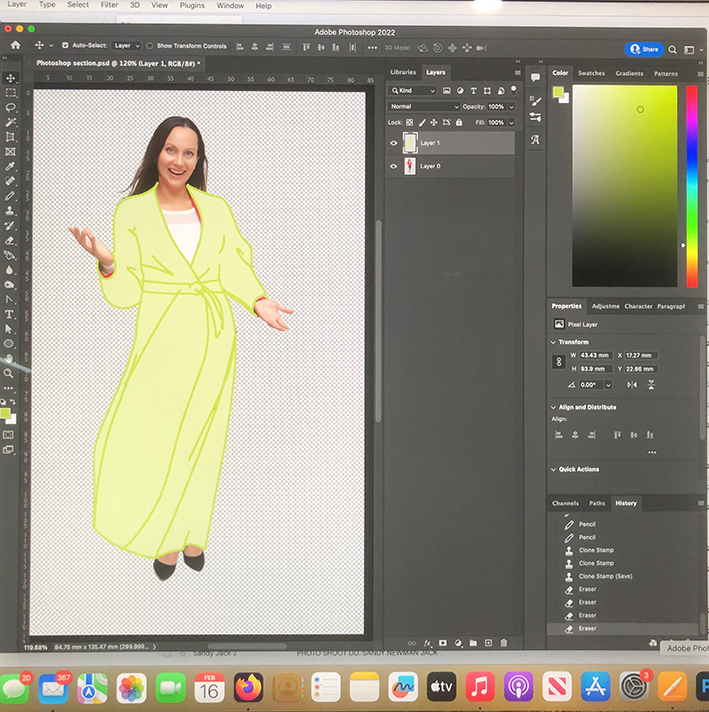Add layer style with fx icon
The image size is (709, 712).
(427, 643)
